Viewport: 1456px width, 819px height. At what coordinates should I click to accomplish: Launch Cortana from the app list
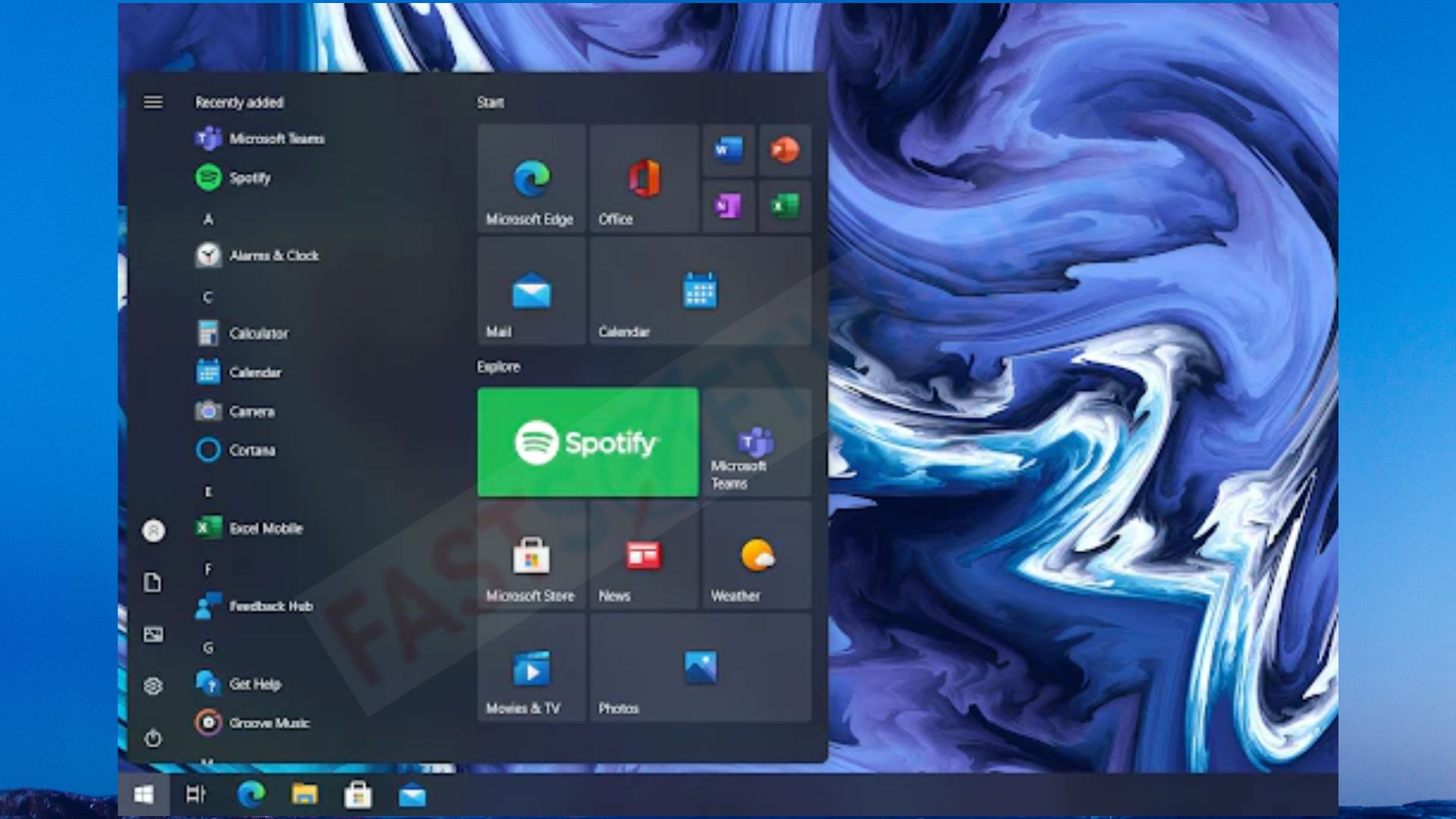tap(235, 450)
